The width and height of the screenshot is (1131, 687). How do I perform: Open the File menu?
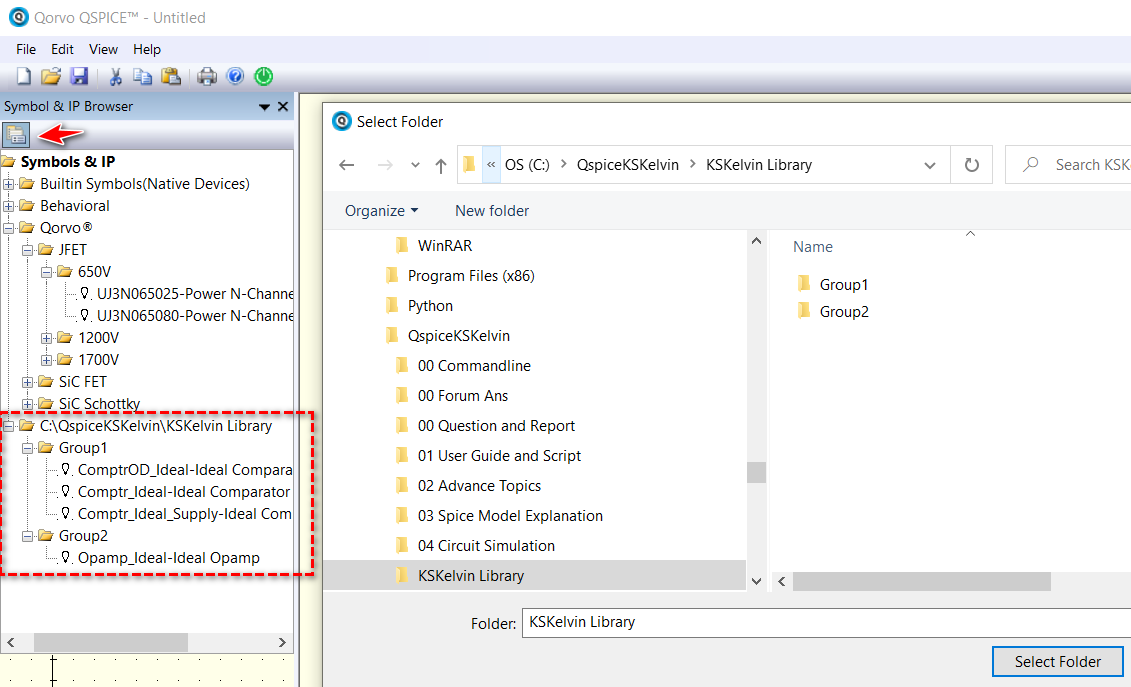click(26, 49)
